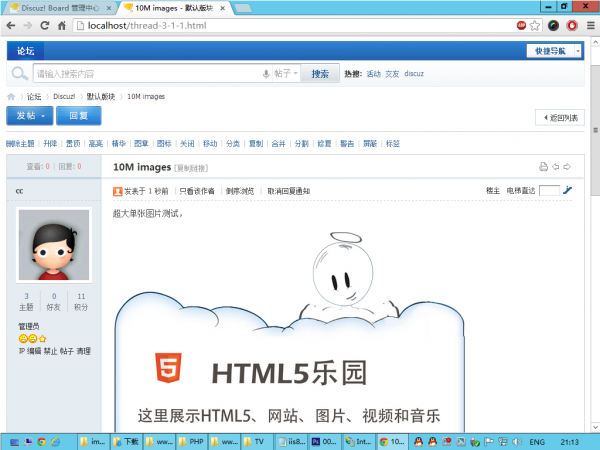This screenshot has width=600, height=450.
Task: Open the 快捷导航 dropdown arrow
Action: pyautogui.click(x=578, y=51)
